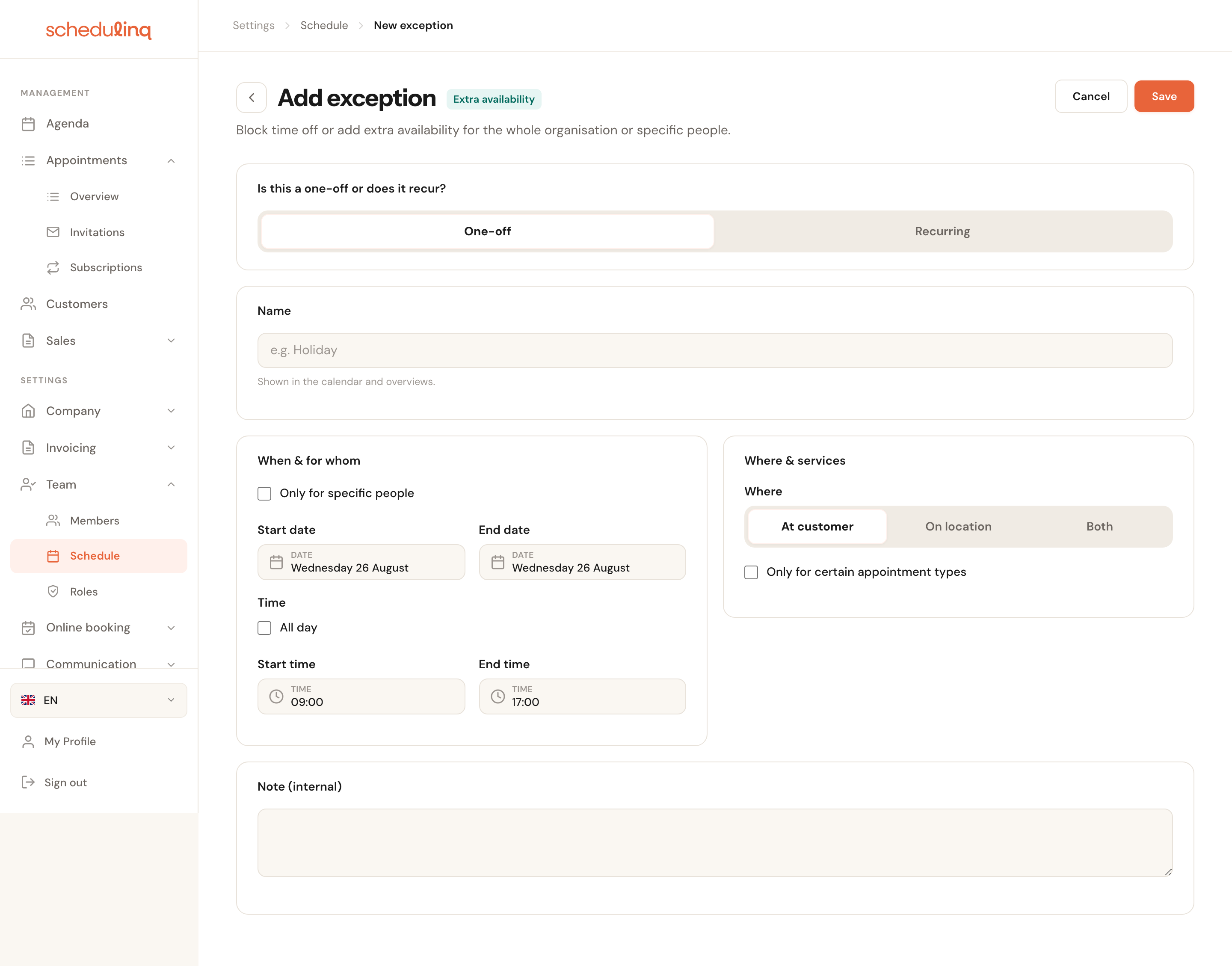Focus the Note (internal) textarea
Viewport: 1232px width, 966px height.
coord(715,843)
